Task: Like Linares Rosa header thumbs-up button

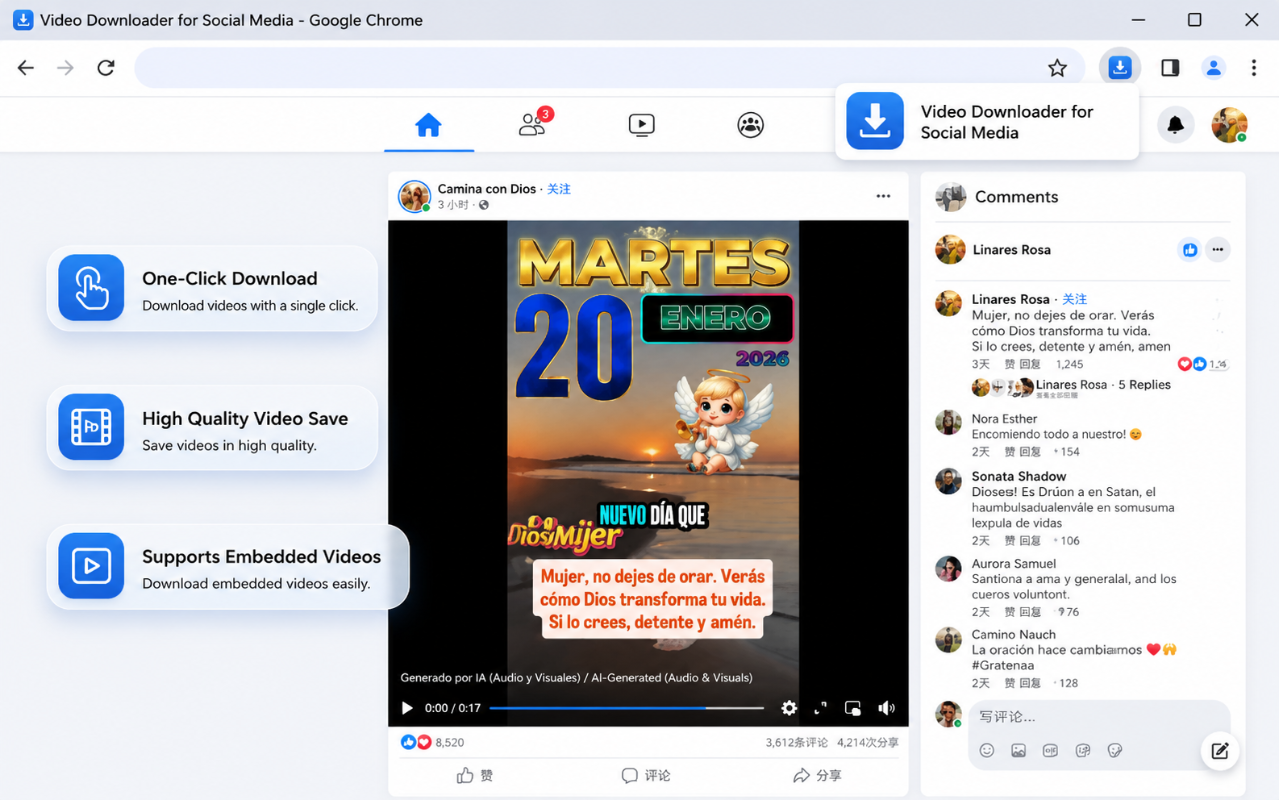Action: (1189, 250)
